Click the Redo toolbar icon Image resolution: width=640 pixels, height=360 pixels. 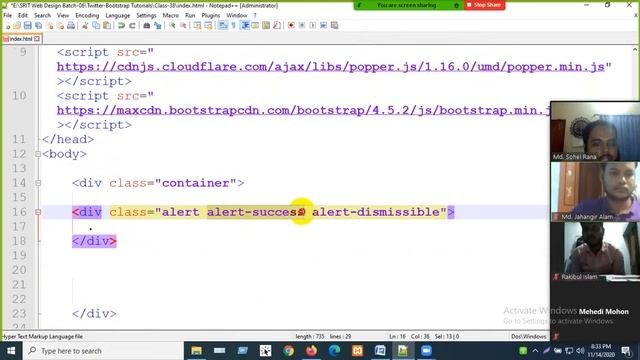[x=132, y=25]
